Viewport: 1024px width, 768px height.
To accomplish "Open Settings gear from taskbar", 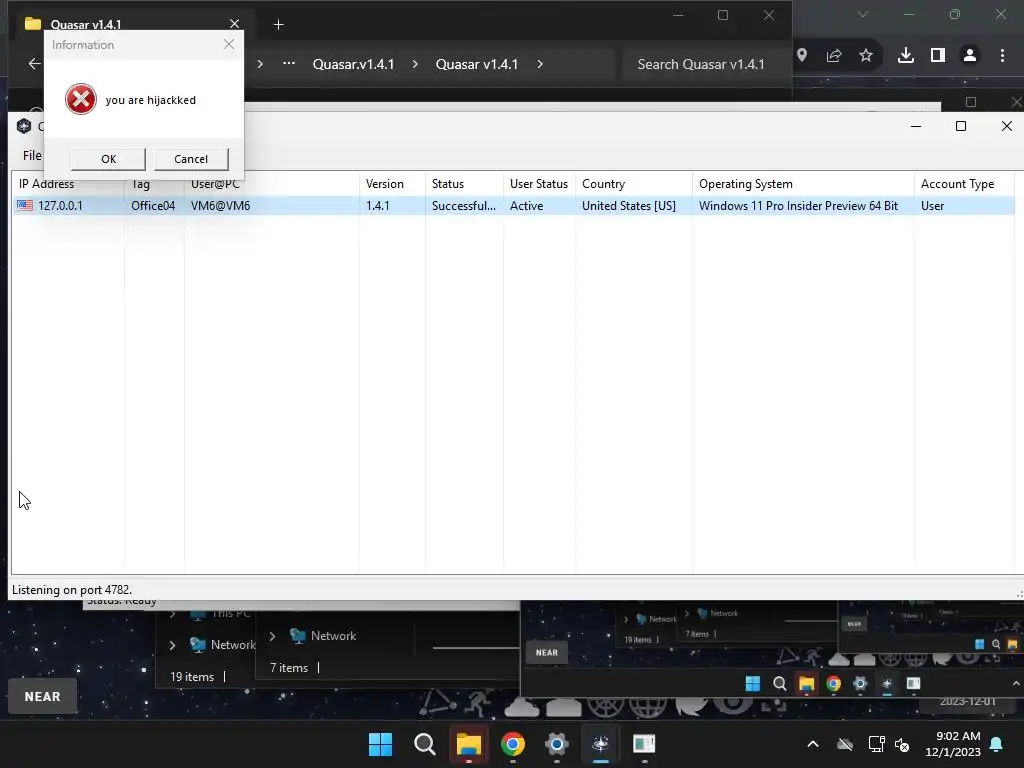I will (556, 744).
